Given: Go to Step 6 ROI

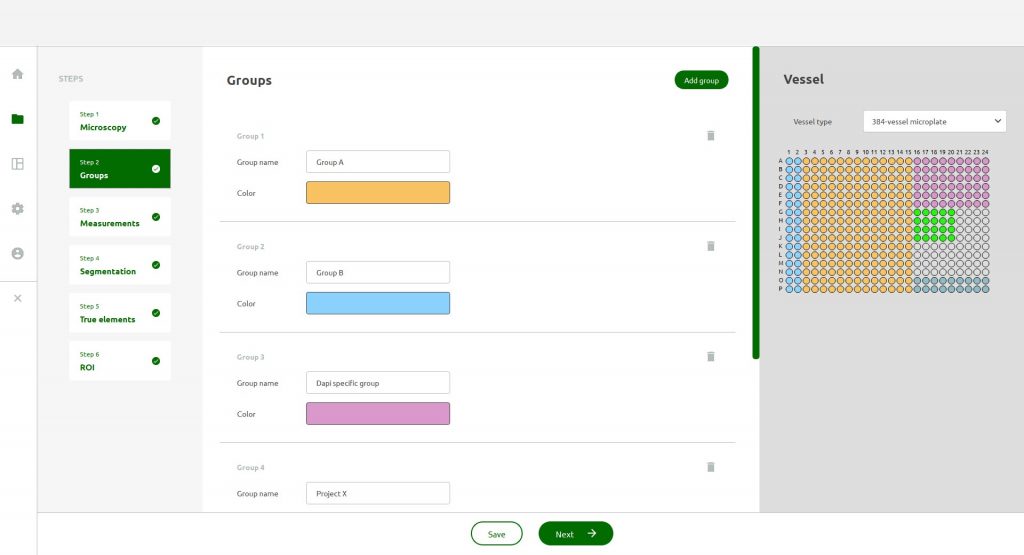Looking at the screenshot, I should point(119,361).
